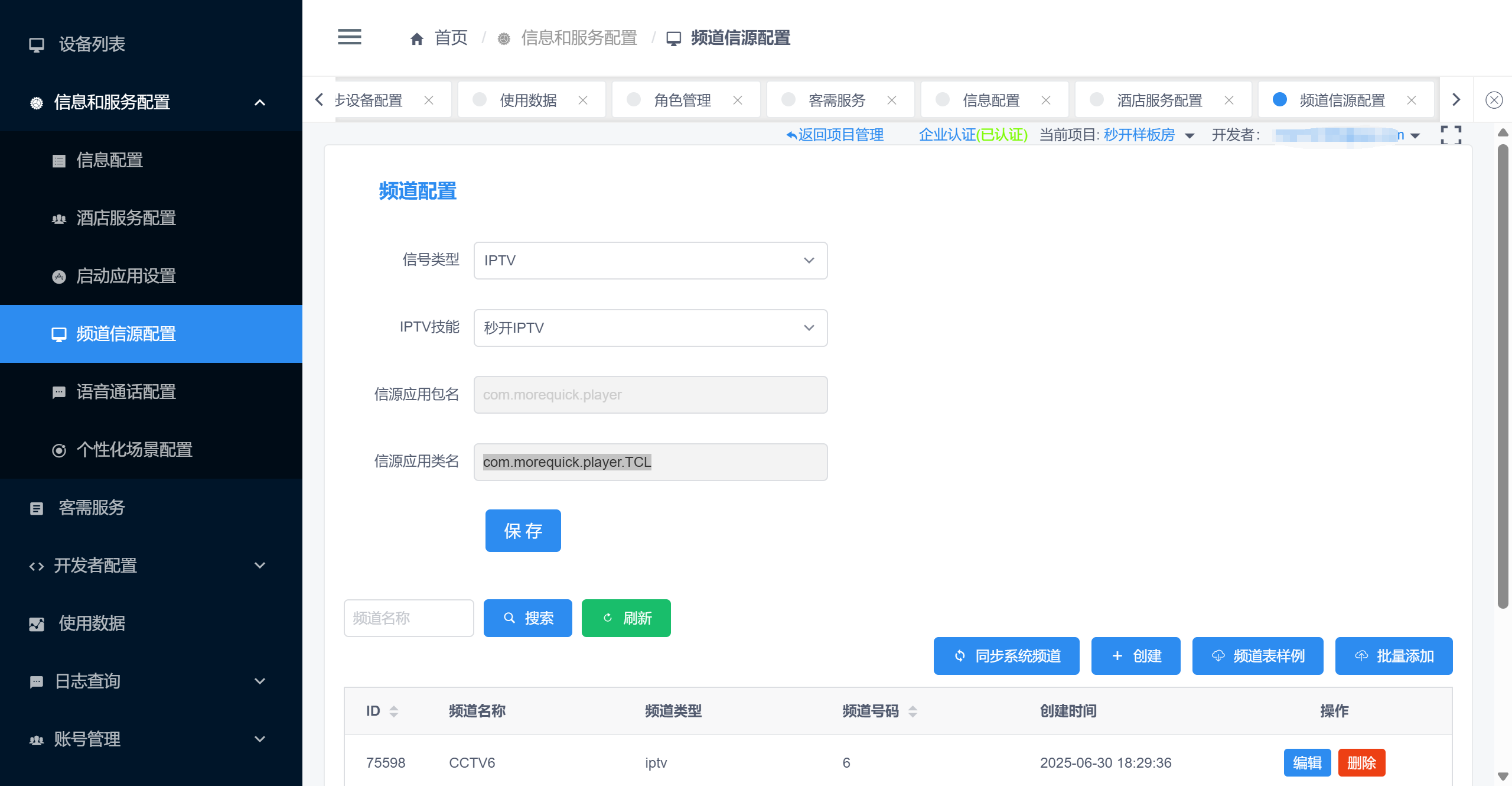Toggle fullscreen with the expand icon
This screenshot has height=786, width=1512.
[1451, 135]
